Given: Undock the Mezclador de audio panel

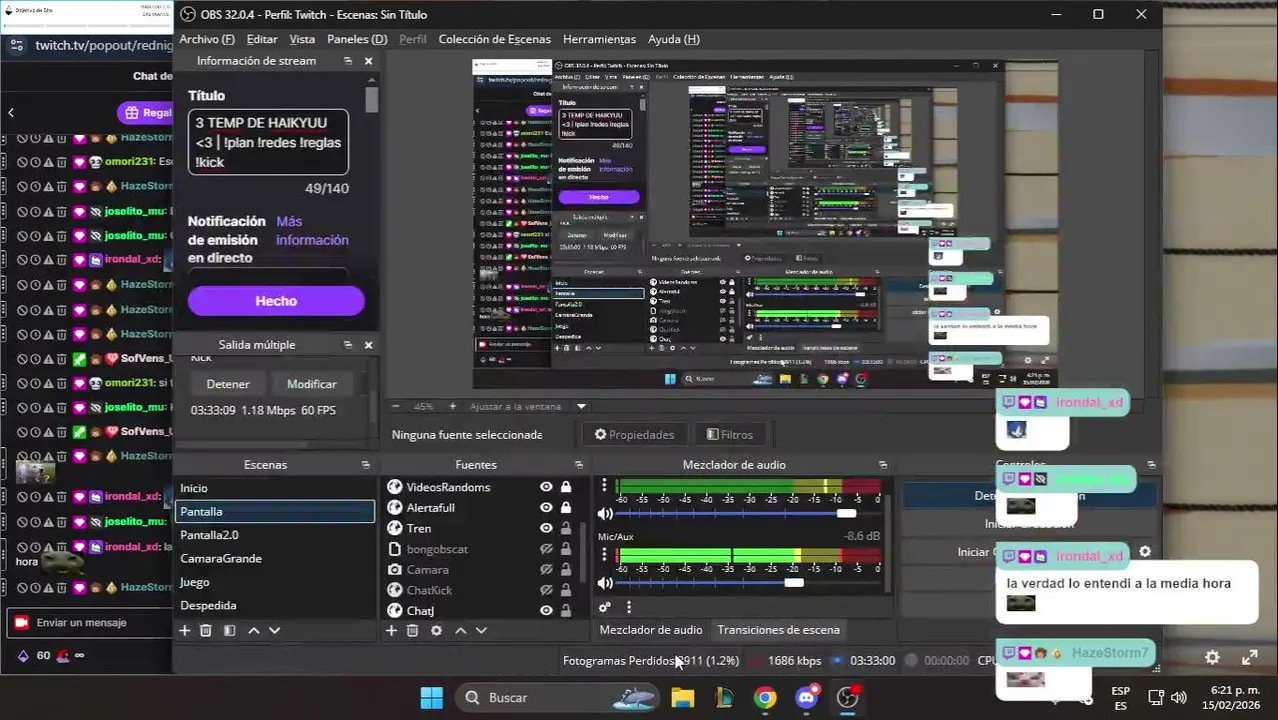Looking at the screenshot, I should (x=882, y=465).
